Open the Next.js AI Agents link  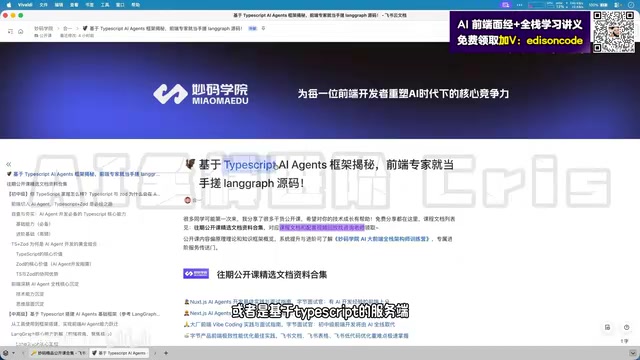point(210,313)
